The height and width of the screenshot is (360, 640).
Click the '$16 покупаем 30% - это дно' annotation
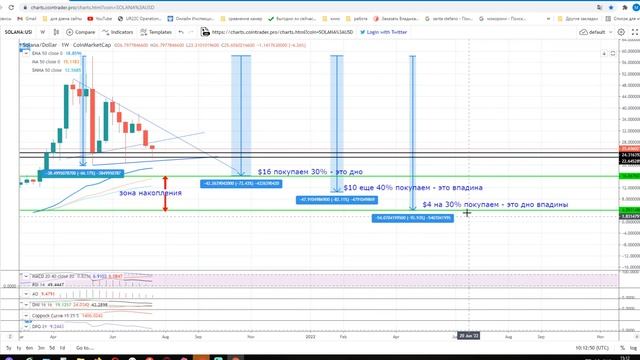pyautogui.click(x=310, y=172)
